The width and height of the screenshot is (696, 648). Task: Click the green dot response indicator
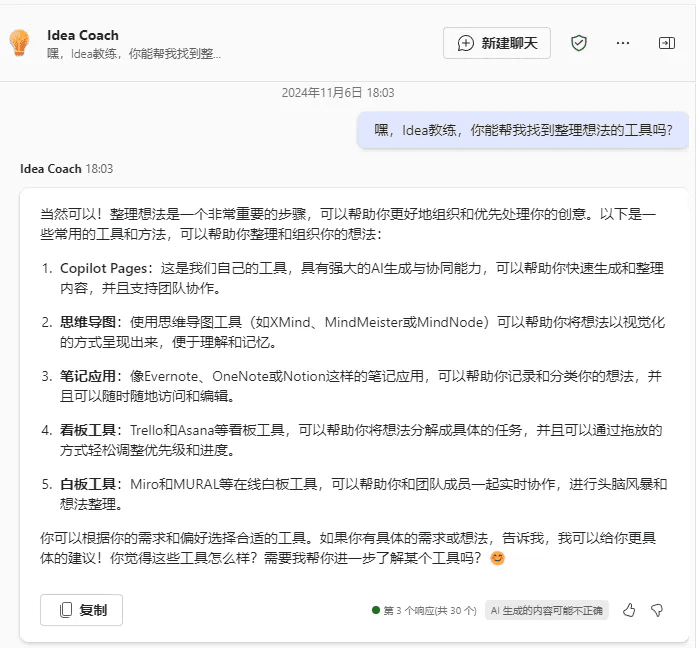pyautogui.click(x=376, y=610)
